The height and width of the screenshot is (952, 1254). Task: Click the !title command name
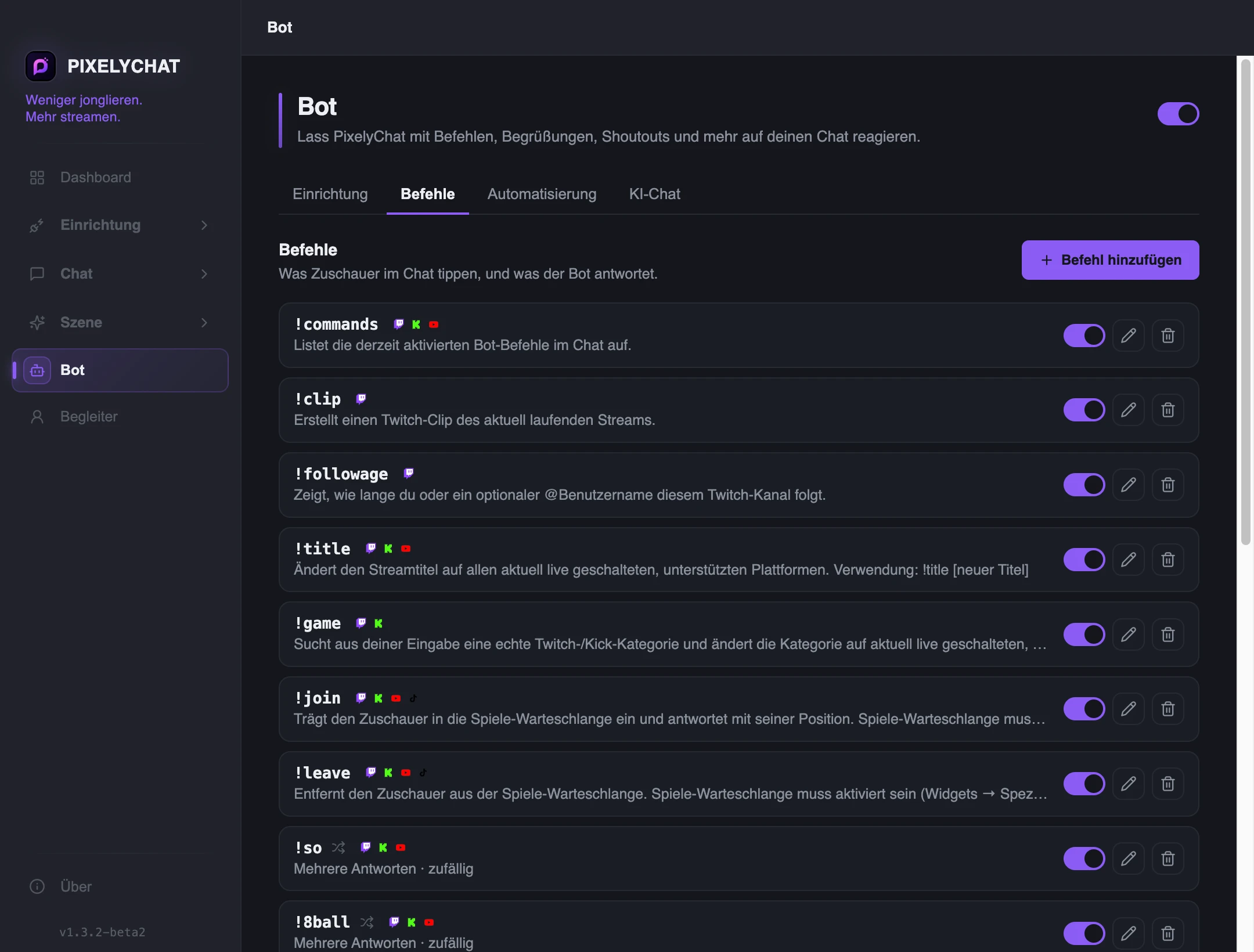[322, 549]
